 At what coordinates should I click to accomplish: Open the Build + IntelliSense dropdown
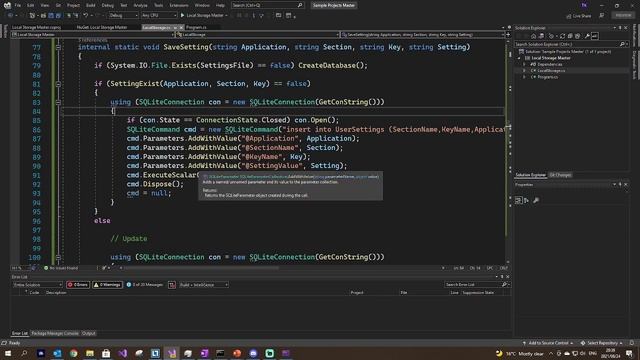[x=204, y=284]
